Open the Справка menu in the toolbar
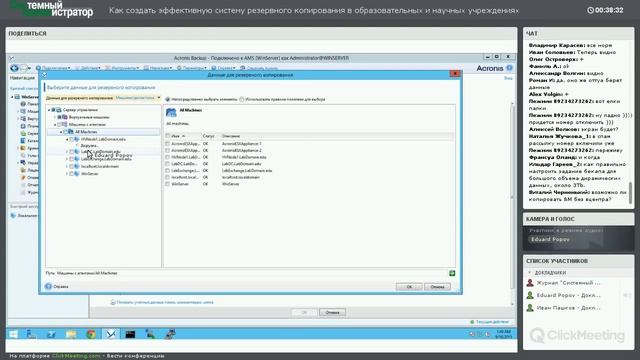This screenshot has height=360, width=640. pyautogui.click(x=223, y=68)
